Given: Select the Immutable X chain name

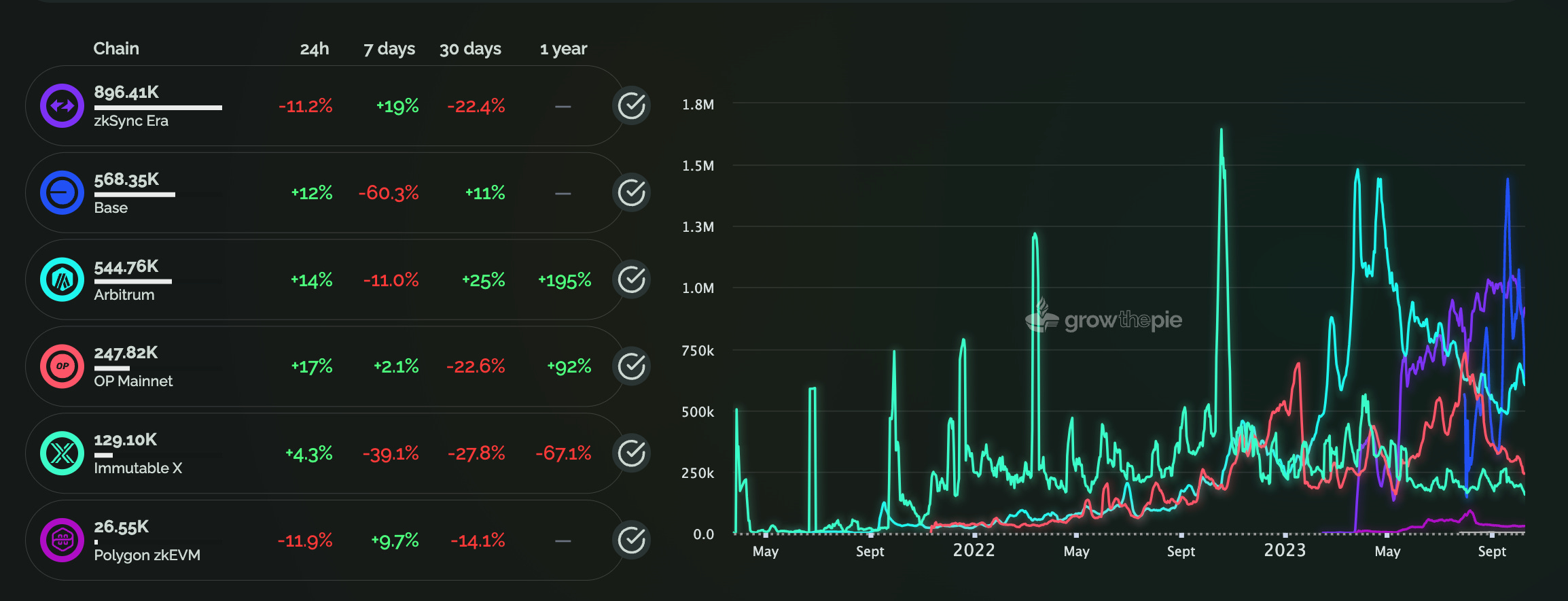Looking at the screenshot, I should point(138,468).
